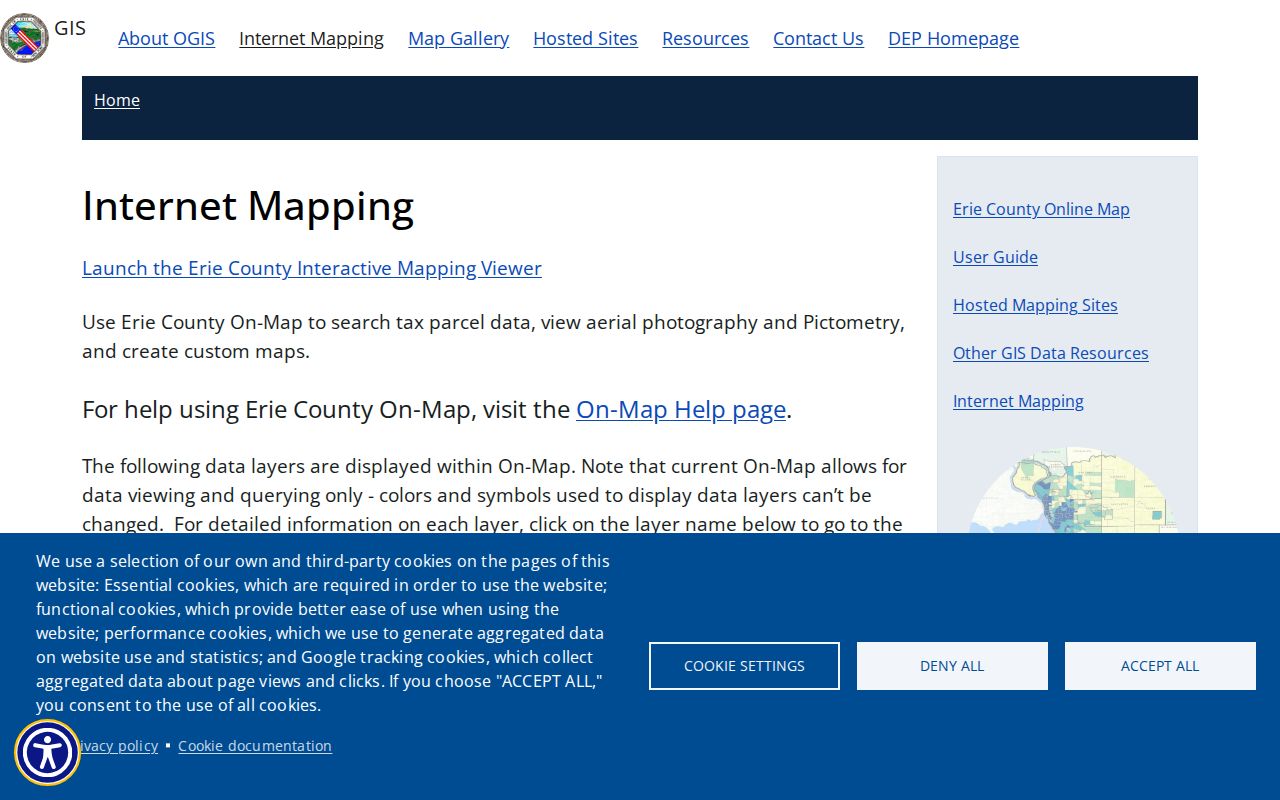Click the Erie County seal logo

[x=24, y=38]
